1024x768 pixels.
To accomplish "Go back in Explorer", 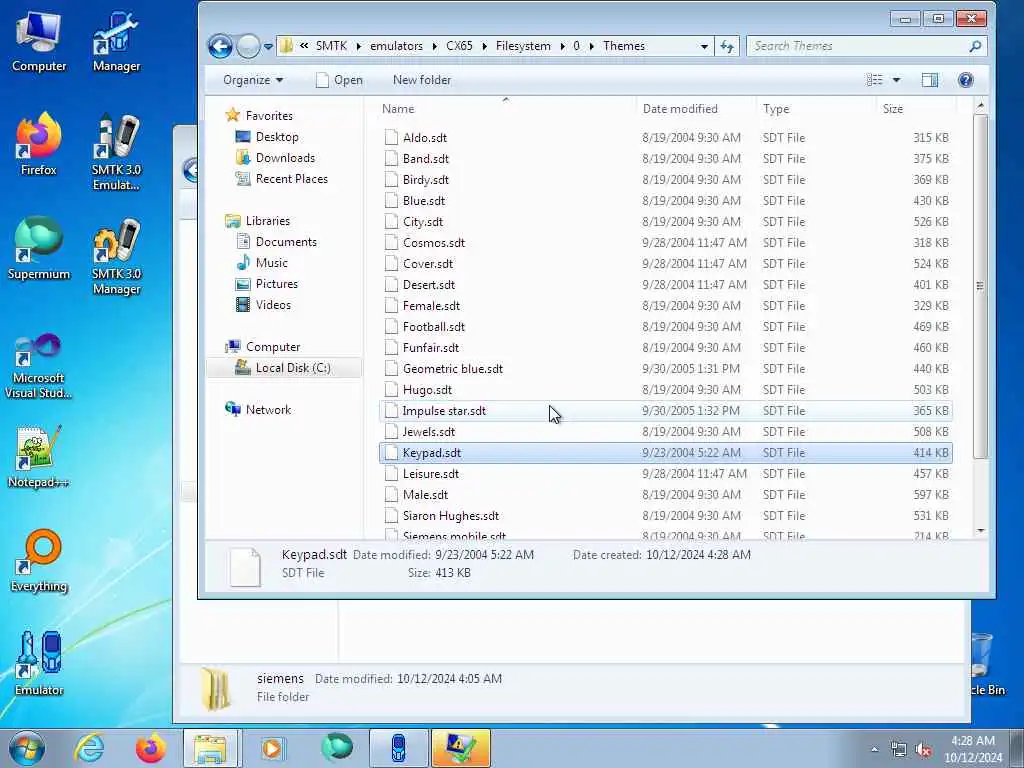I will pyautogui.click(x=220, y=46).
